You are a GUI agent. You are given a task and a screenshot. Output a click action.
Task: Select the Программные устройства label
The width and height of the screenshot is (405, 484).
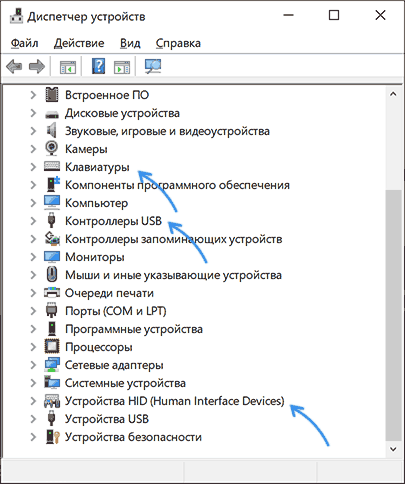(134, 329)
